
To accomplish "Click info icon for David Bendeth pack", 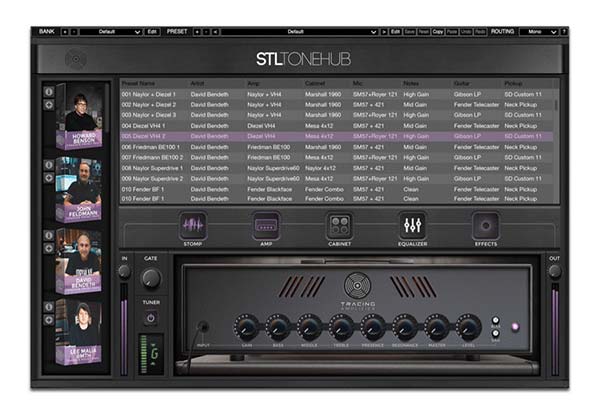I will tap(49, 235).
